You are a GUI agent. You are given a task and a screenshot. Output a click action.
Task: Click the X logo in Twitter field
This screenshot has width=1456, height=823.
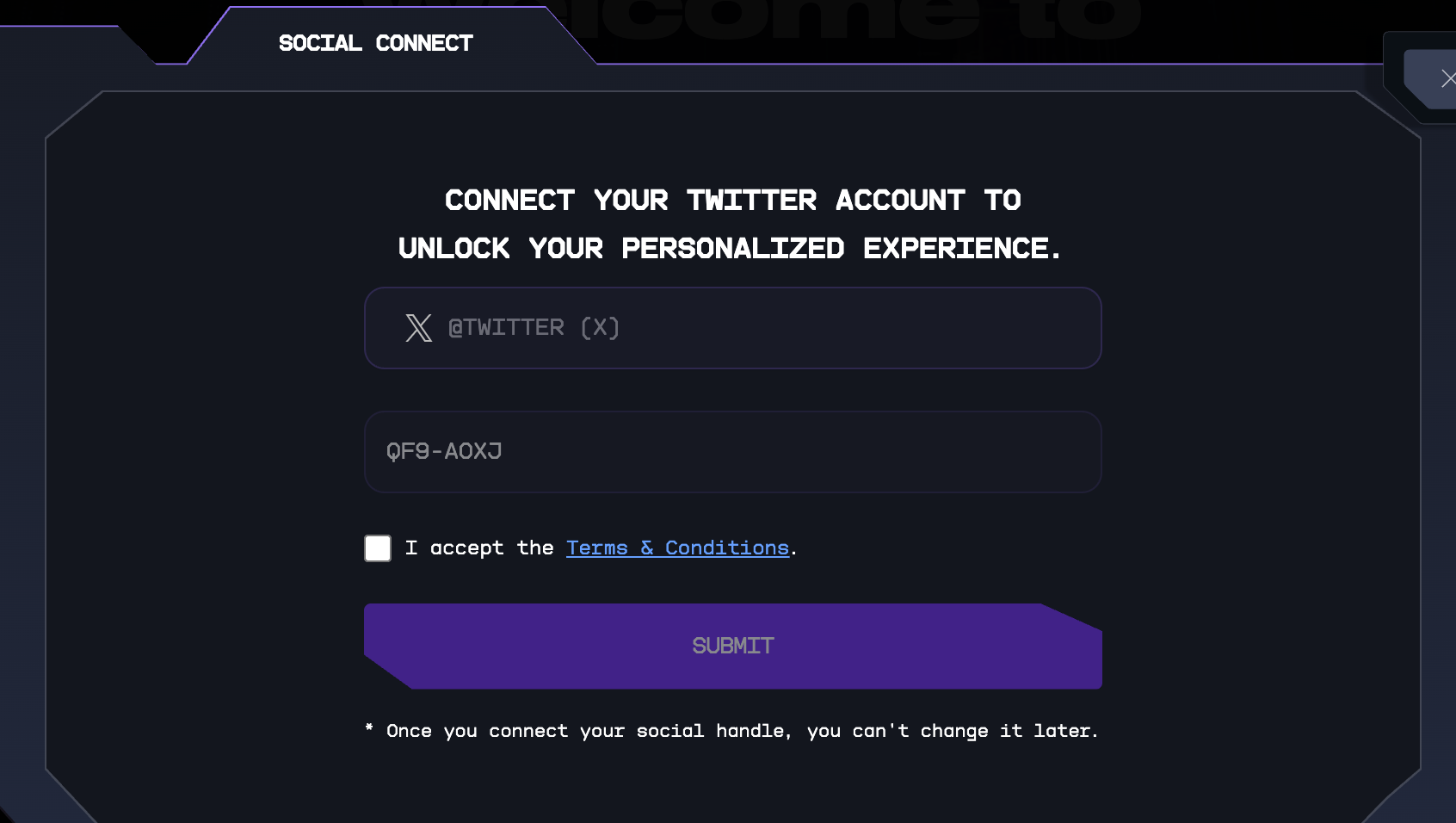coord(419,328)
